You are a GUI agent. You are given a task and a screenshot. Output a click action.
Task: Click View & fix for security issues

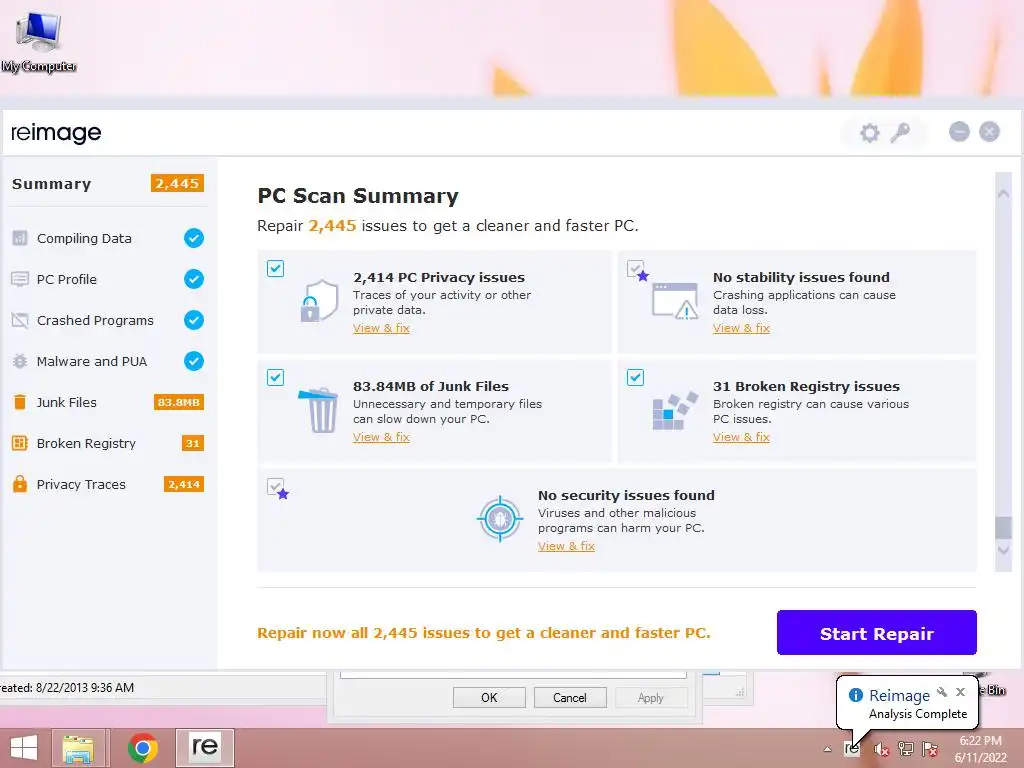[566, 546]
